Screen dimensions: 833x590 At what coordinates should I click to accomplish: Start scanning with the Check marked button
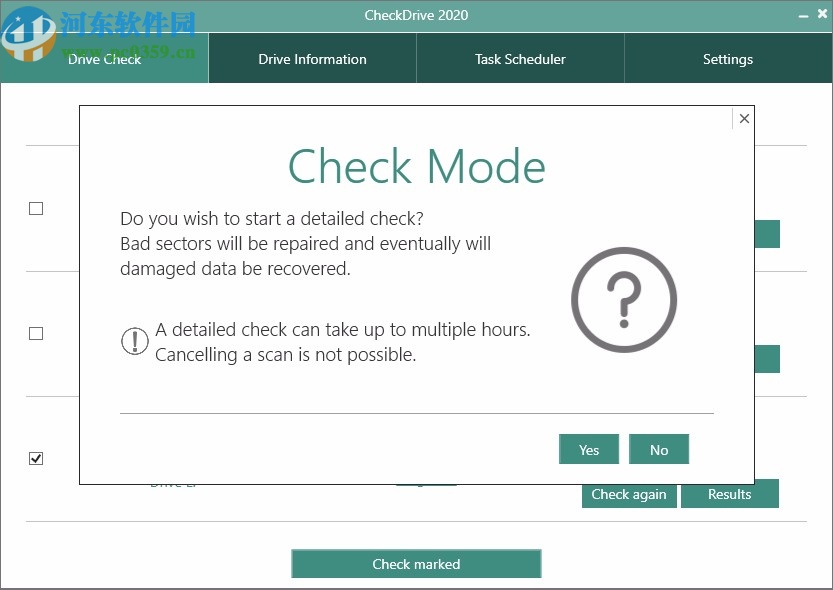pos(416,563)
